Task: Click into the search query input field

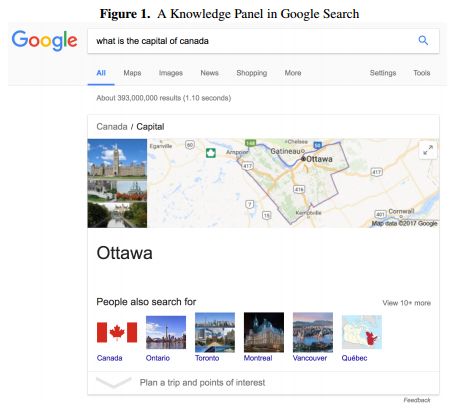Action: [253, 41]
